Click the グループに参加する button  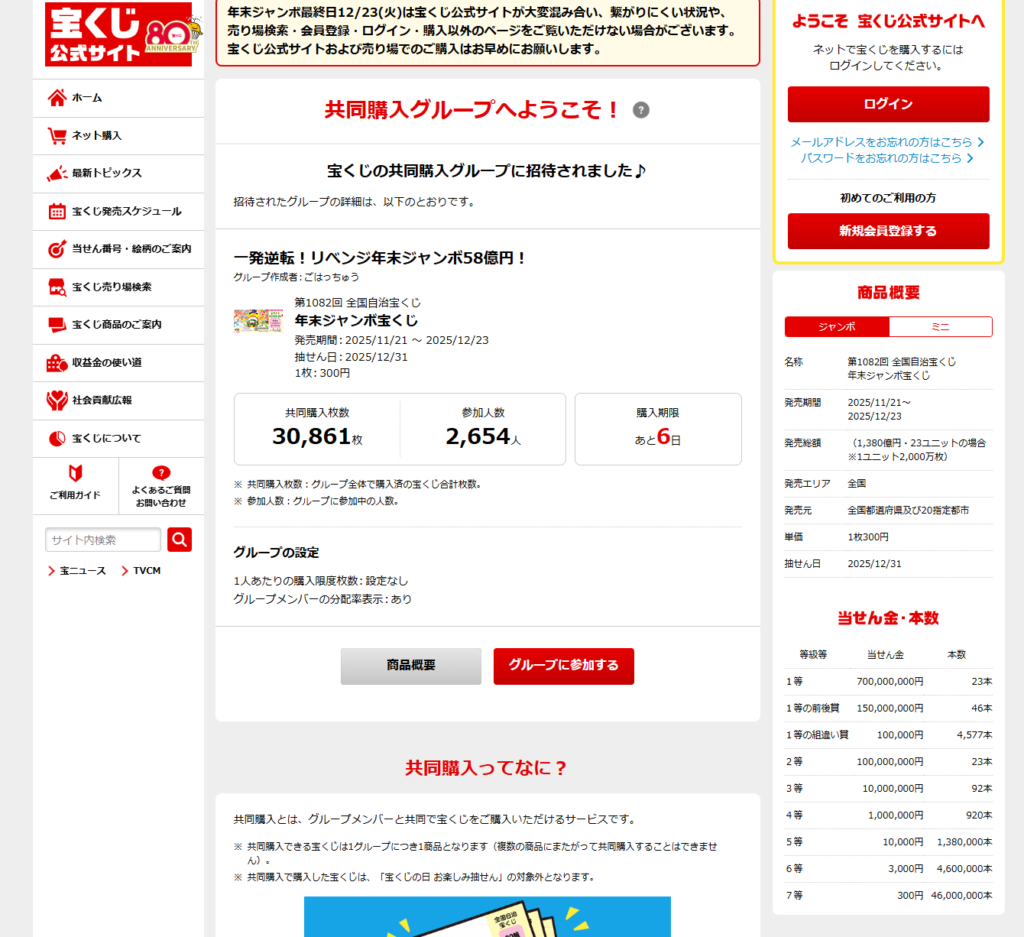(563, 666)
